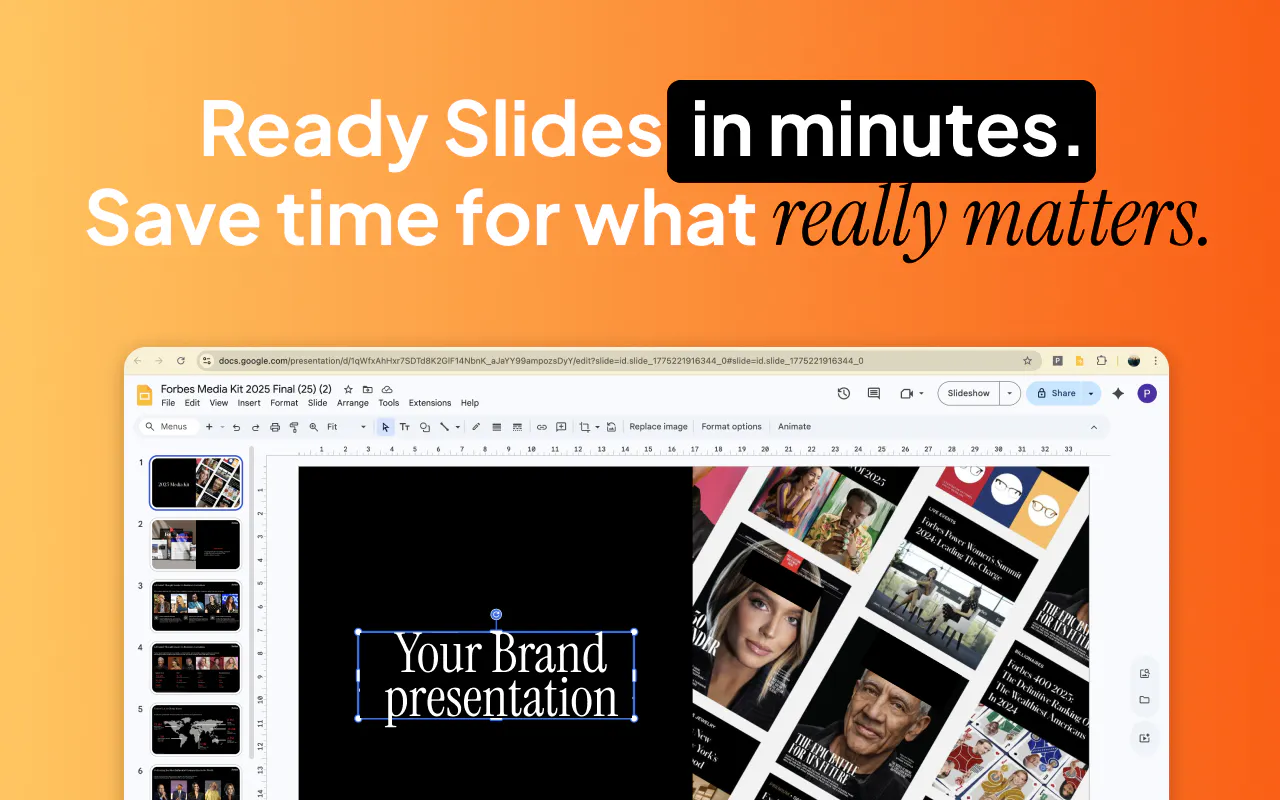Open the browser extensions puzzle icon
1280x800 pixels.
click(x=1102, y=361)
